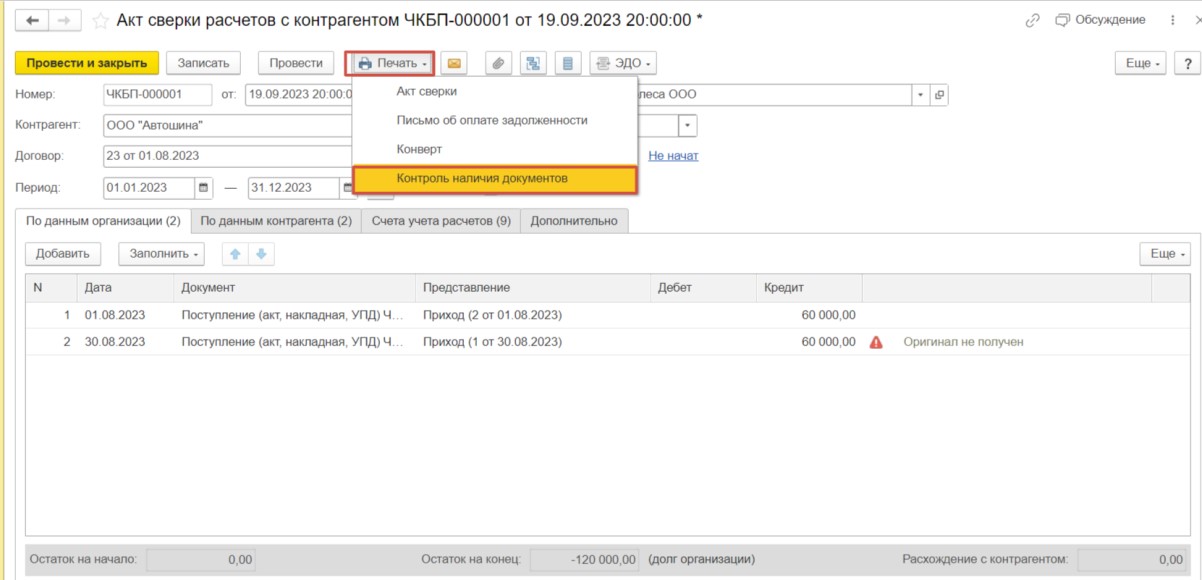Click the Номер input field
The image size is (1202, 580).
click(157, 94)
